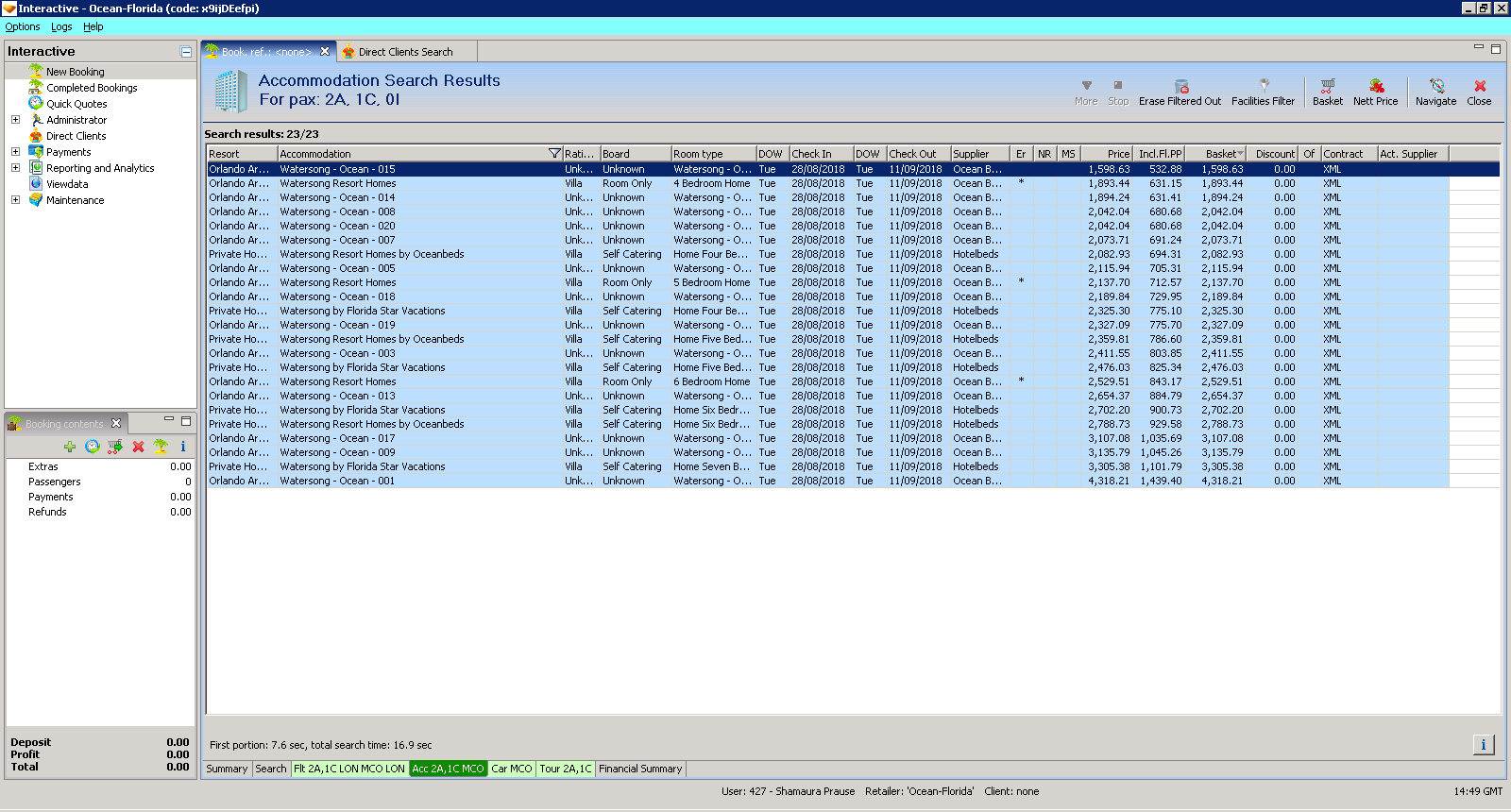This screenshot has height=812, width=1511.
Task: Switch to the Direct Clients Search tab
Action: tap(406, 52)
